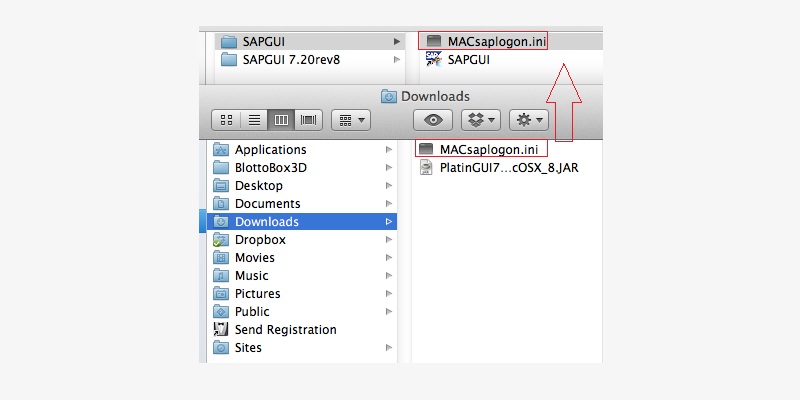
Task: Click the BlottoBox3D folder icon
Action: (x=221, y=167)
